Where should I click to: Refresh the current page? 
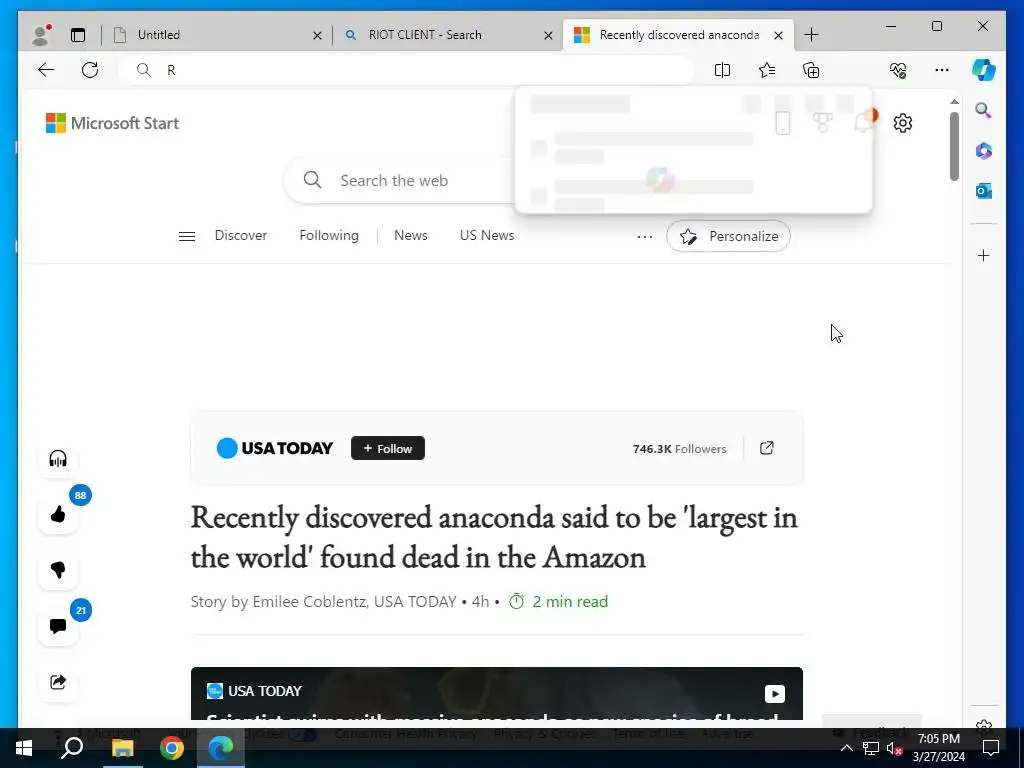[90, 70]
